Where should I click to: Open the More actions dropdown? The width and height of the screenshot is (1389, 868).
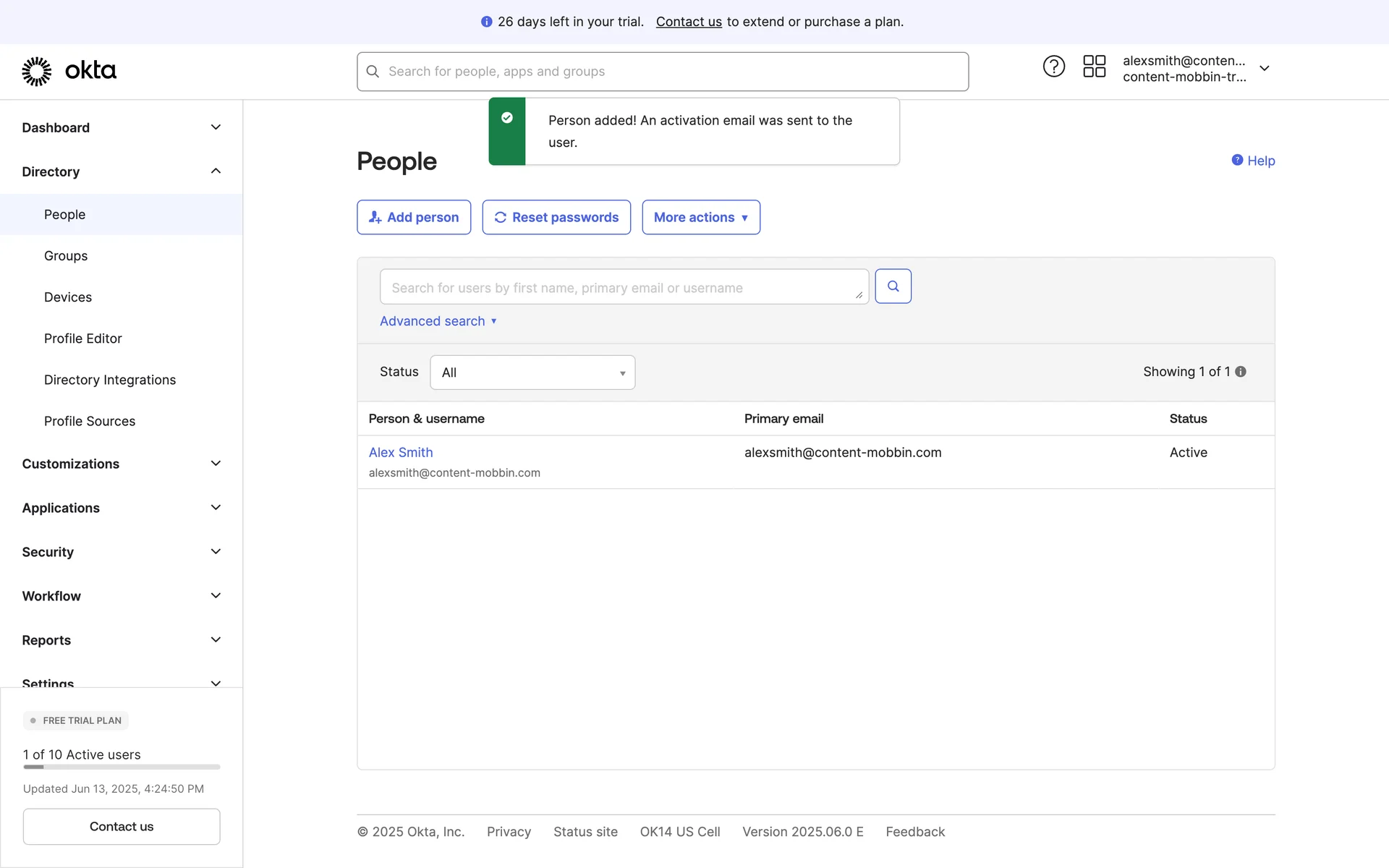(x=700, y=218)
